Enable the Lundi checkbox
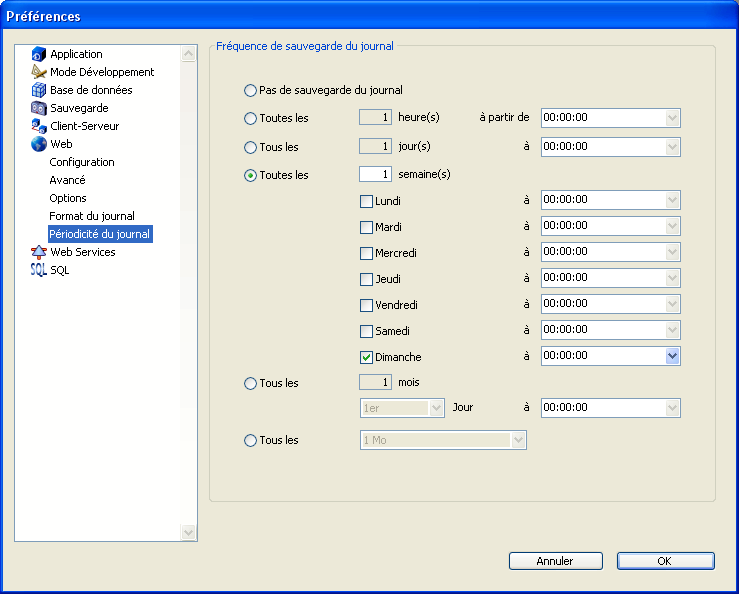This screenshot has height=594, width=739. (x=366, y=201)
